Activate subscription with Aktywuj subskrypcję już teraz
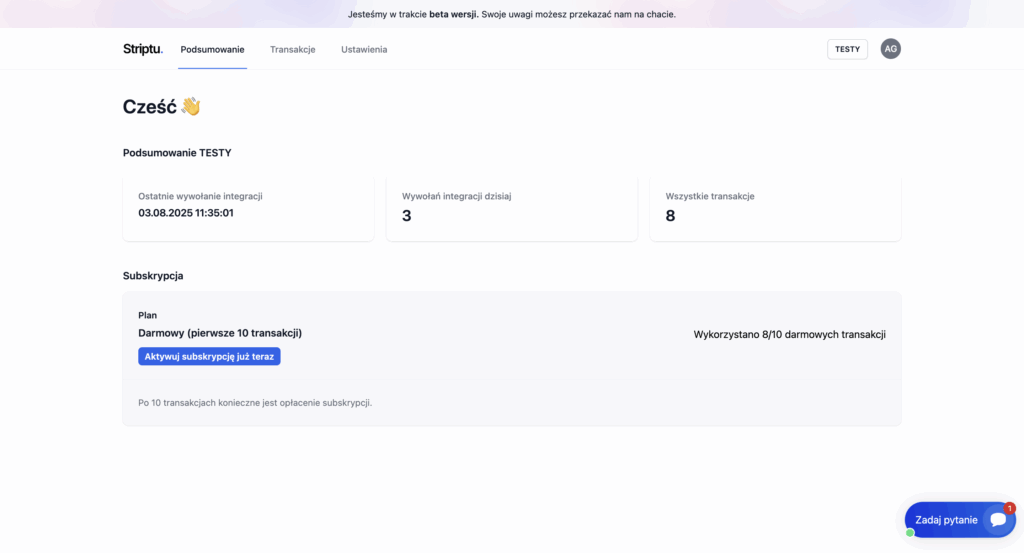This screenshot has width=1024, height=553. pos(209,356)
